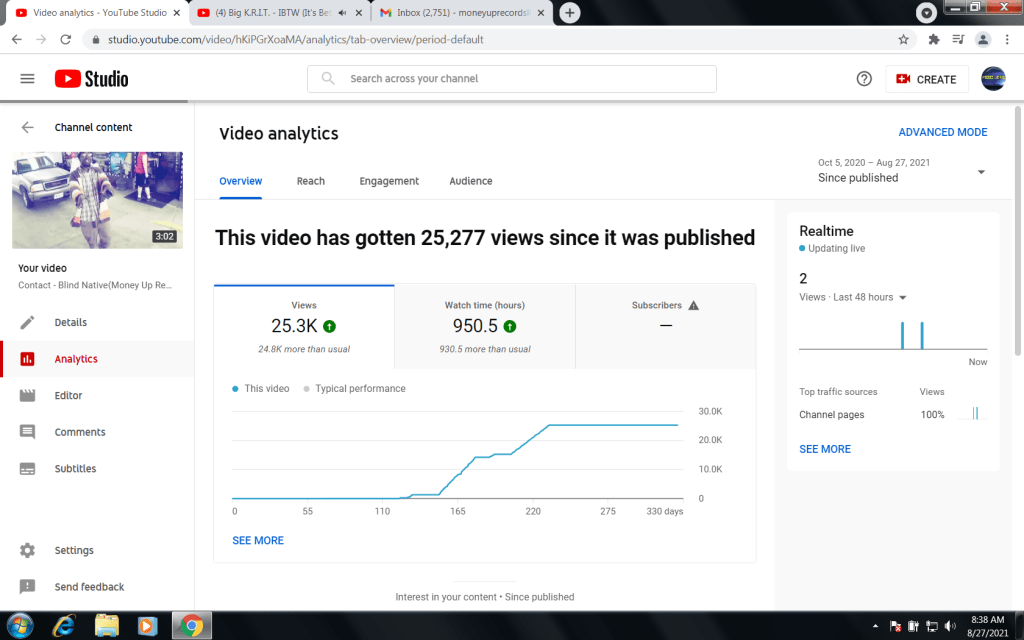This screenshot has width=1024, height=640.
Task: Open ADVANCED MODE link
Action: (942, 132)
